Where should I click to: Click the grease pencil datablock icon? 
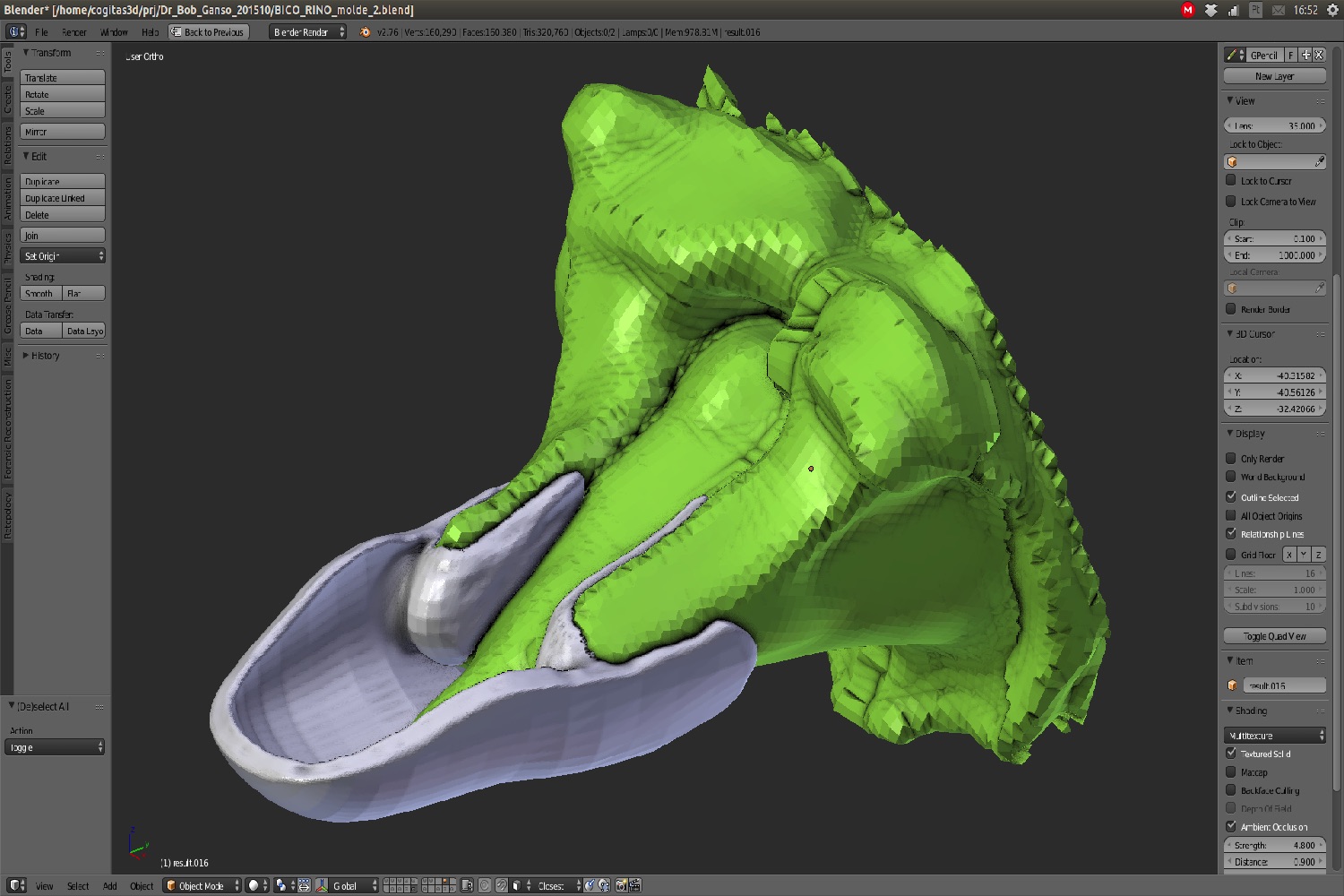1235,55
